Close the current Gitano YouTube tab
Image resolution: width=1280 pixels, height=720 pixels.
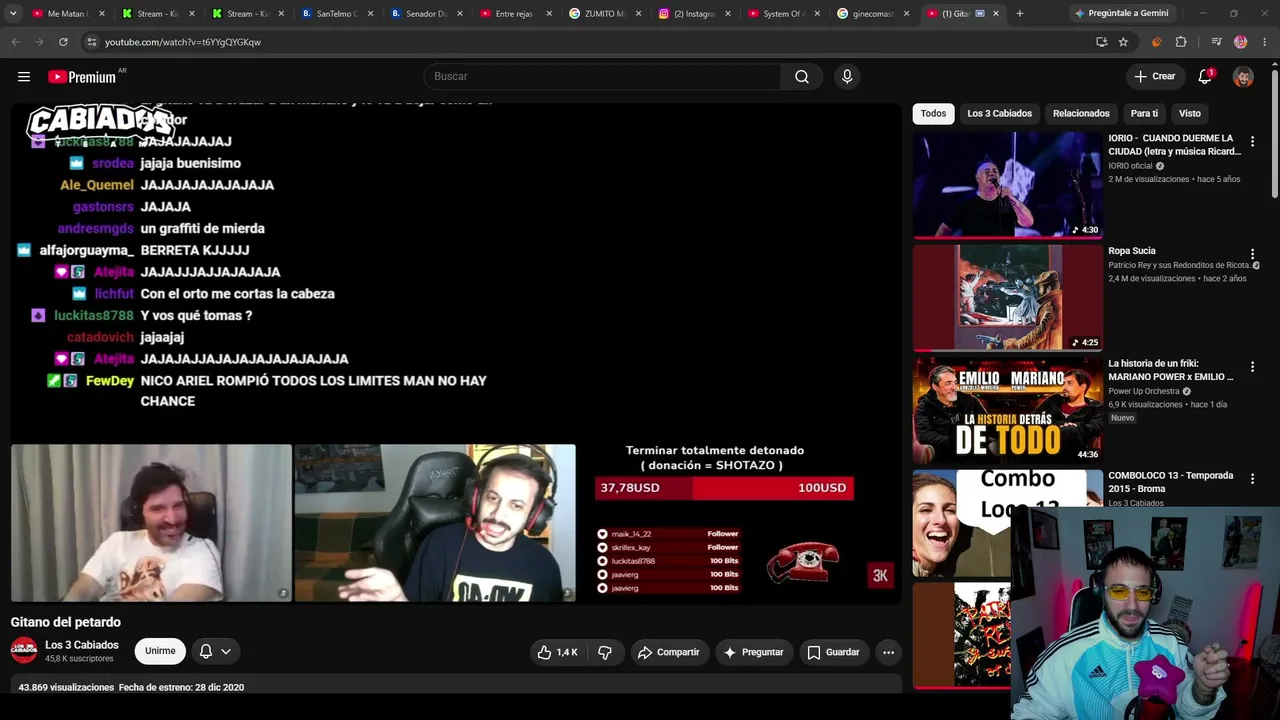click(x=996, y=14)
